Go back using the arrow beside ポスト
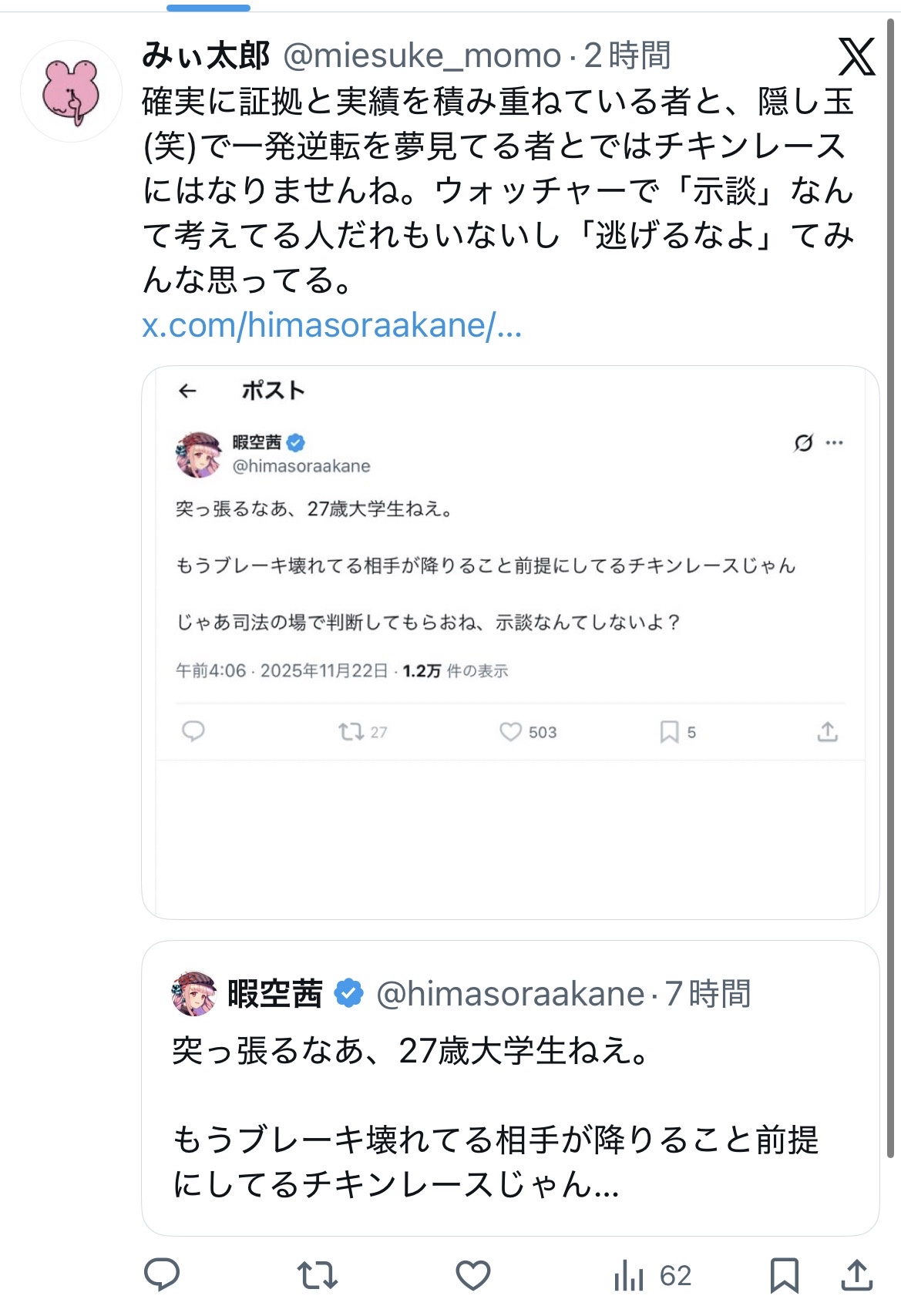 pyautogui.click(x=187, y=391)
